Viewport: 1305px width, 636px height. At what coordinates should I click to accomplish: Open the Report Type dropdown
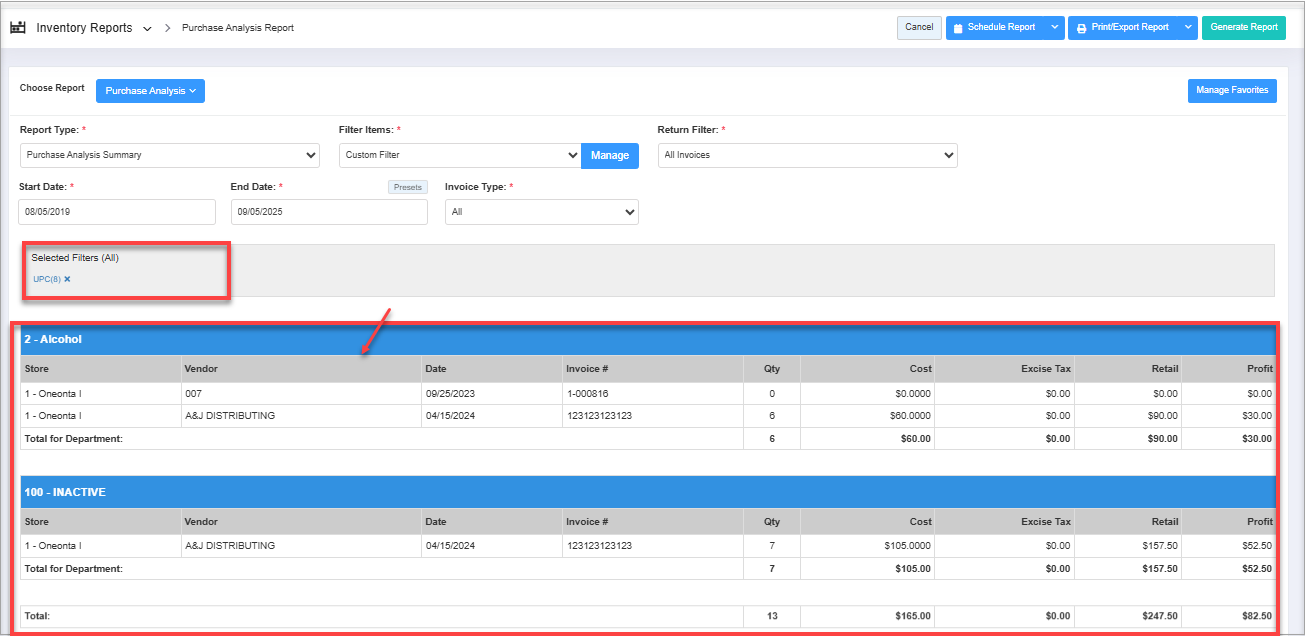click(169, 155)
